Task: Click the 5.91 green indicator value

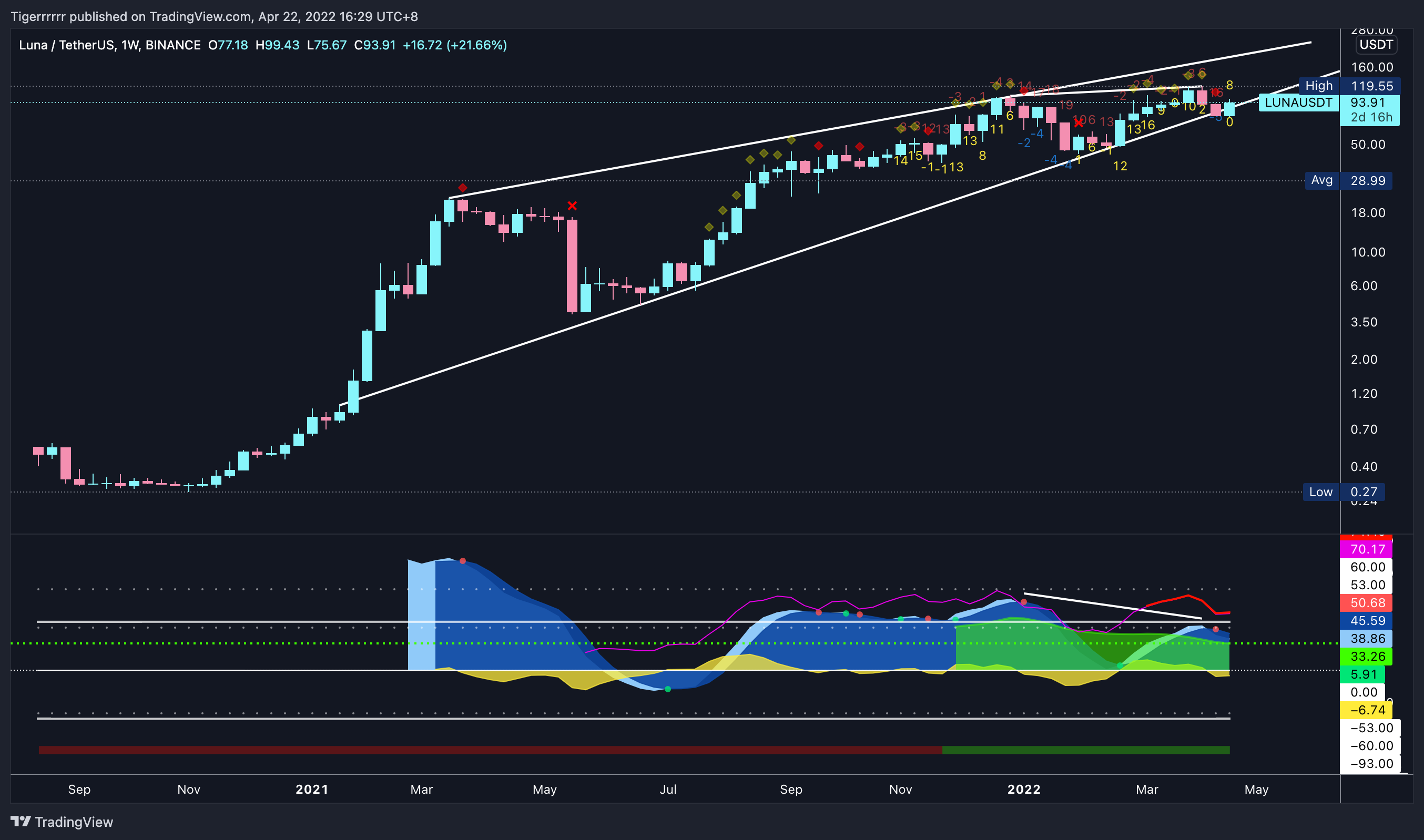Action: [x=1362, y=674]
